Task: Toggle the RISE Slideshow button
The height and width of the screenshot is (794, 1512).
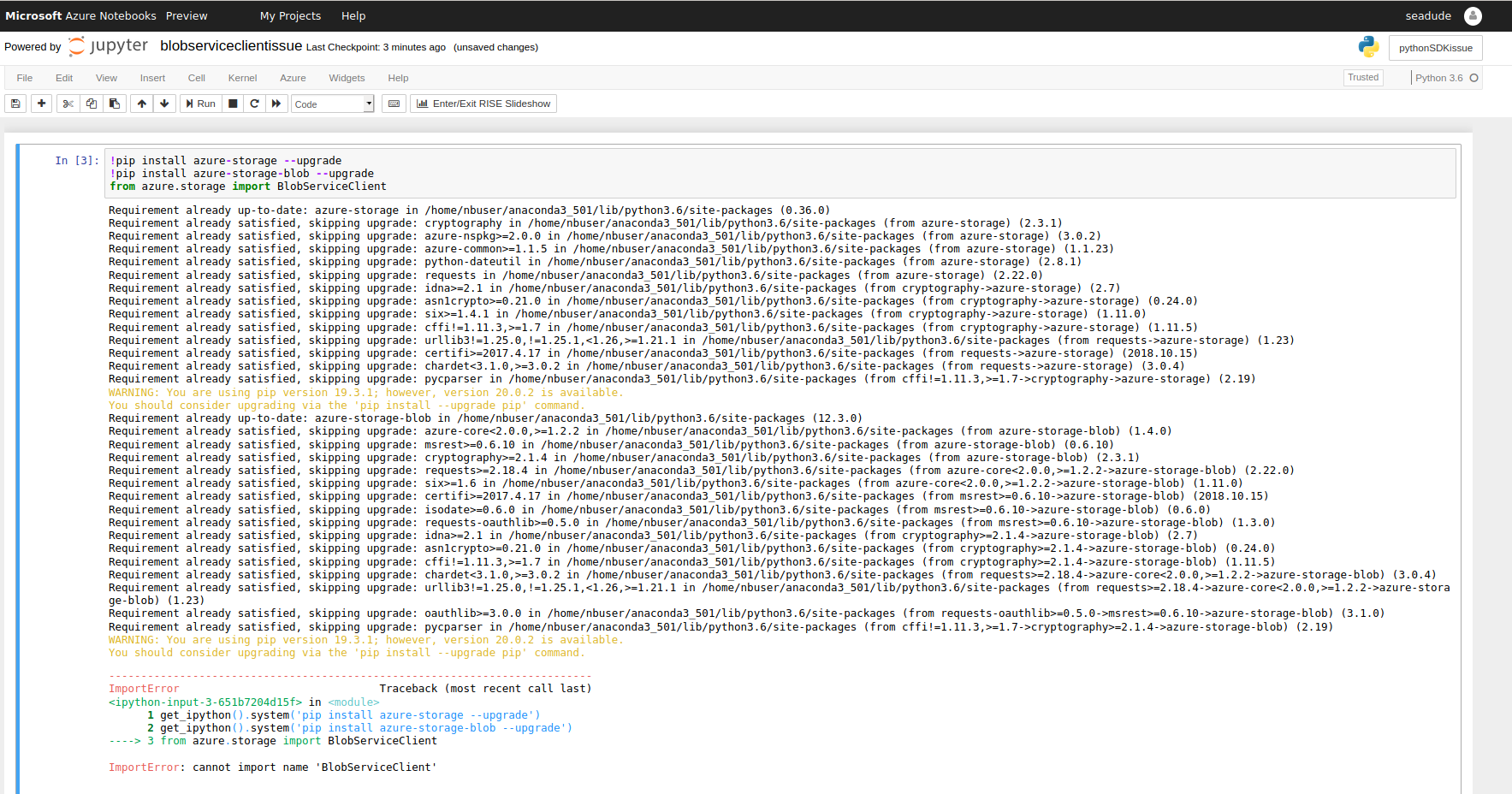Action: (x=483, y=104)
